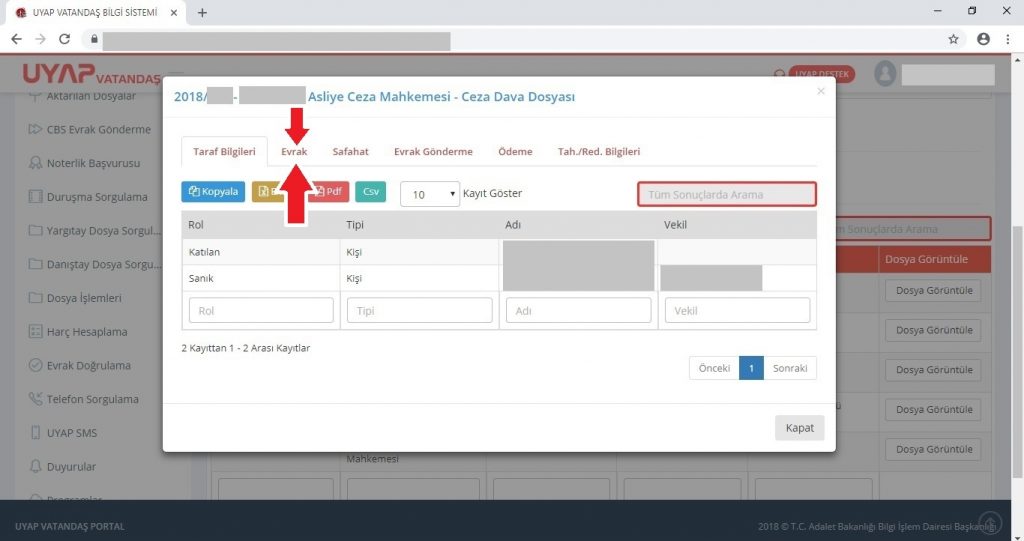The height and width of the screenshot is (541, 1024).
Task: Click the Kopyala button
Action: (212, 193)
